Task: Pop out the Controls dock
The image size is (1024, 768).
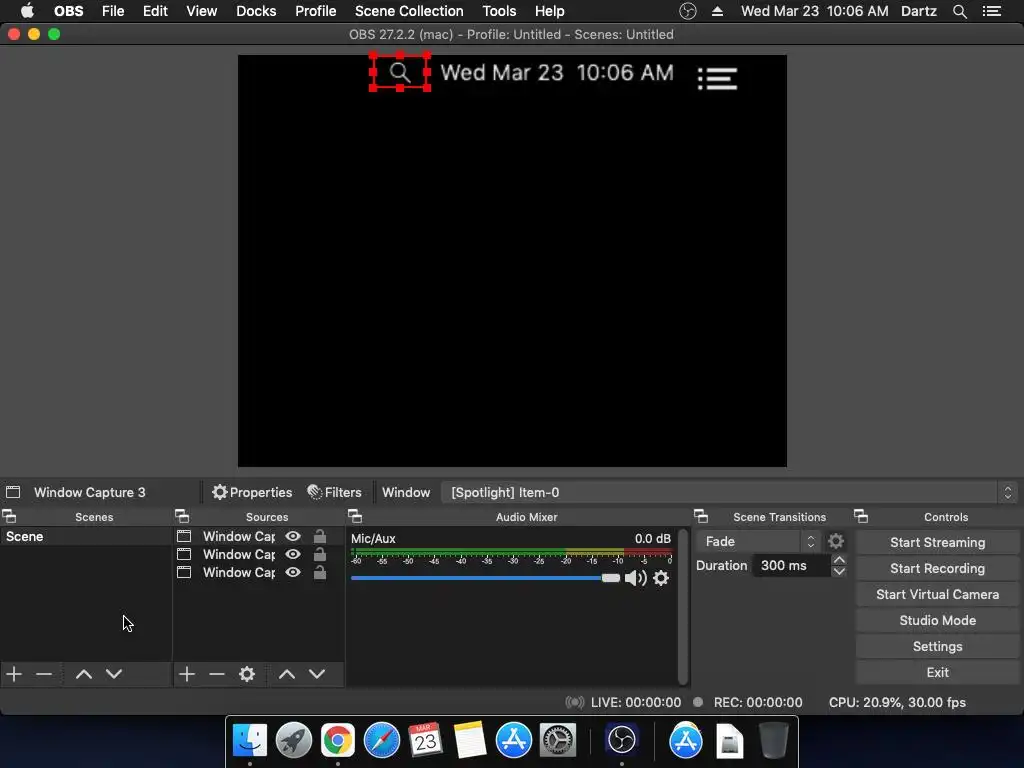Action: click(x=861, y=517)
